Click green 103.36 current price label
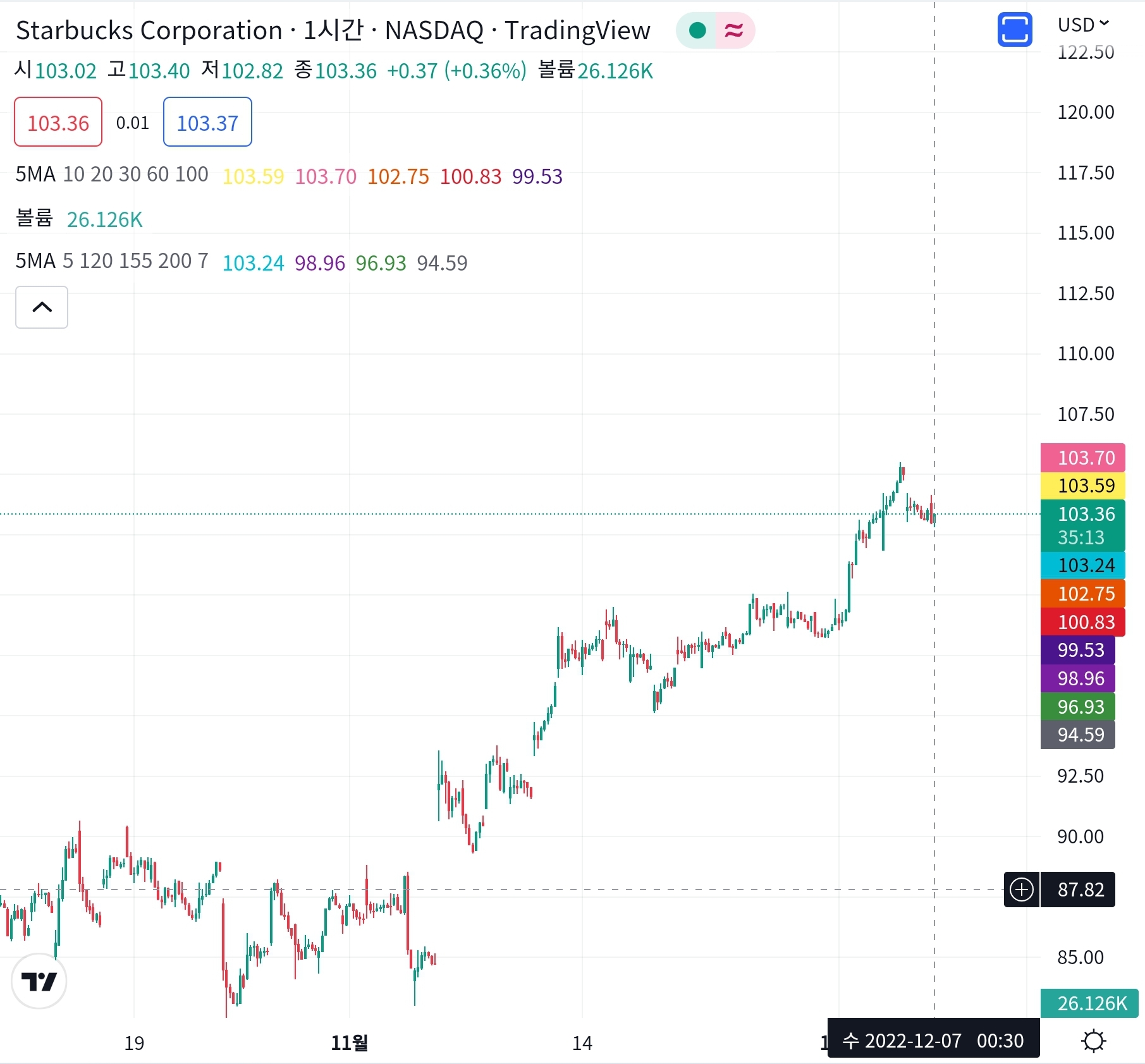This screenshot has width=1145, height=1064. point(1083,525)
